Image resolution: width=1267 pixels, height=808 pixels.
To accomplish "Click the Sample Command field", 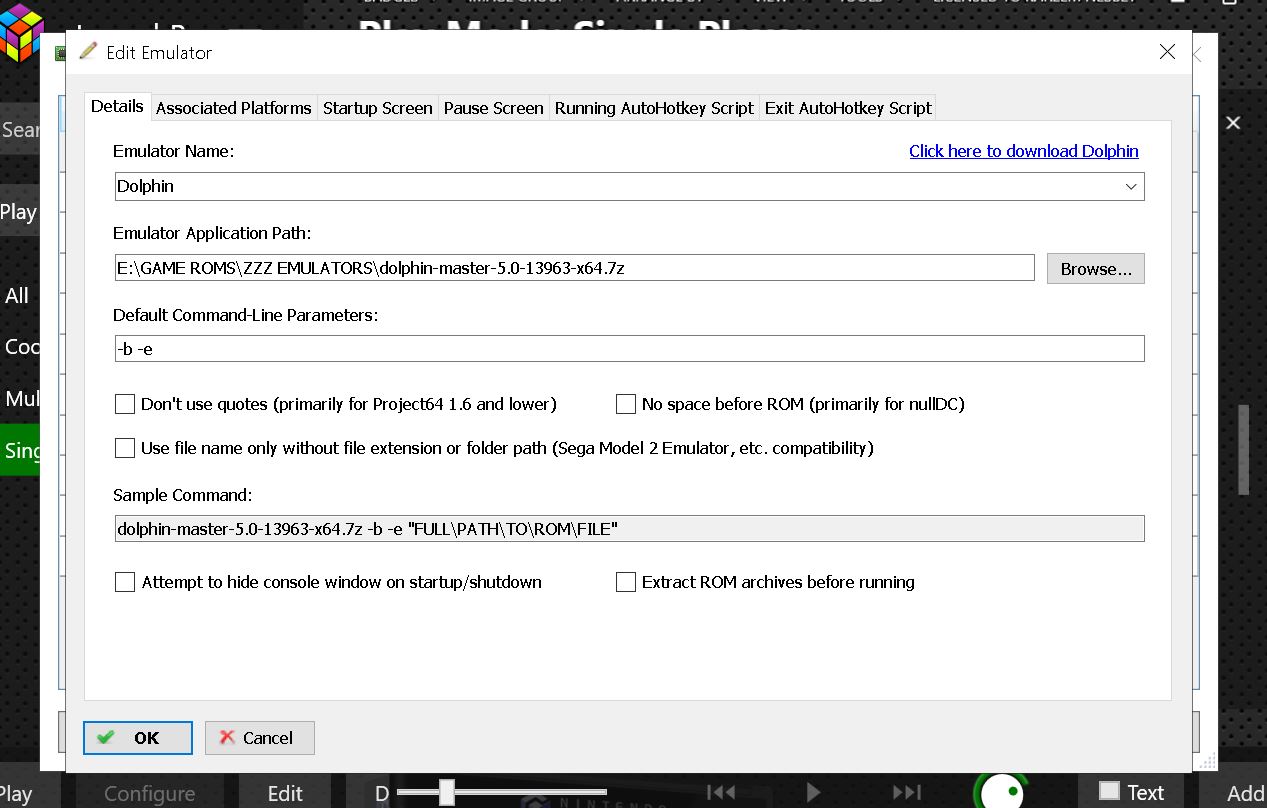I will coord(629,529).
